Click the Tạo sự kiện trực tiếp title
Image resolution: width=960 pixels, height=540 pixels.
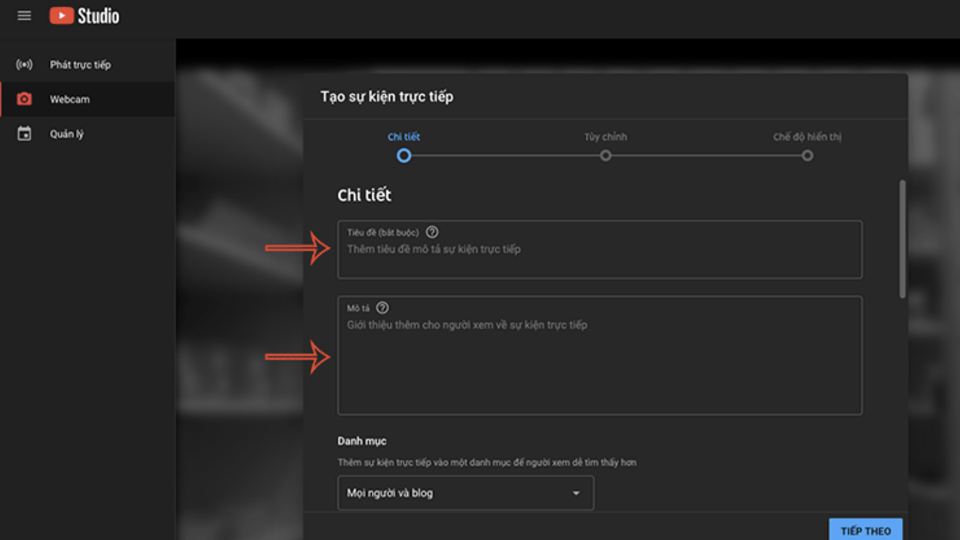[387, 97]
